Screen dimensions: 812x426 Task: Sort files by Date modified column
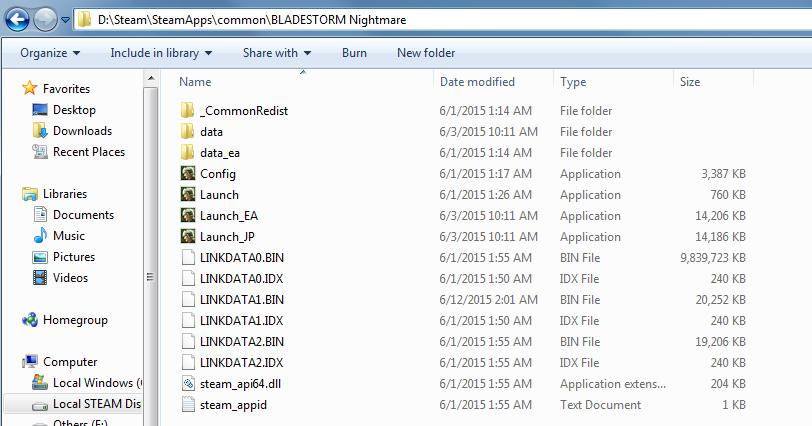[x=477, y=82]
